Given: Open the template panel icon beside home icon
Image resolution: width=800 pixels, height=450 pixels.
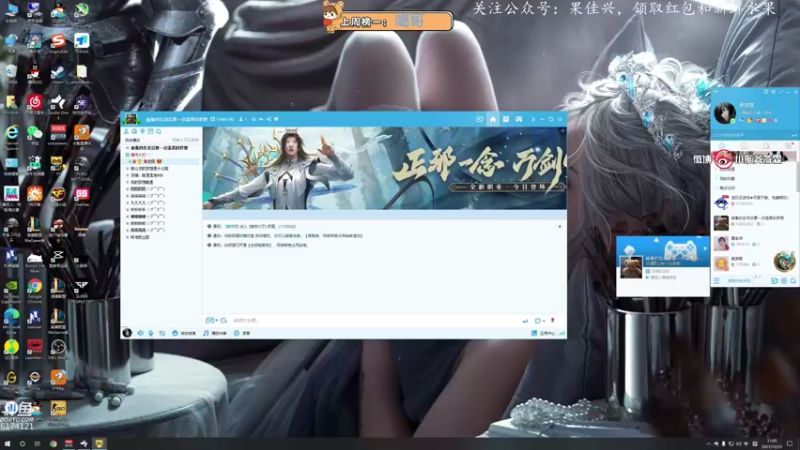Looking at the screenshot, I should [506, 119].
